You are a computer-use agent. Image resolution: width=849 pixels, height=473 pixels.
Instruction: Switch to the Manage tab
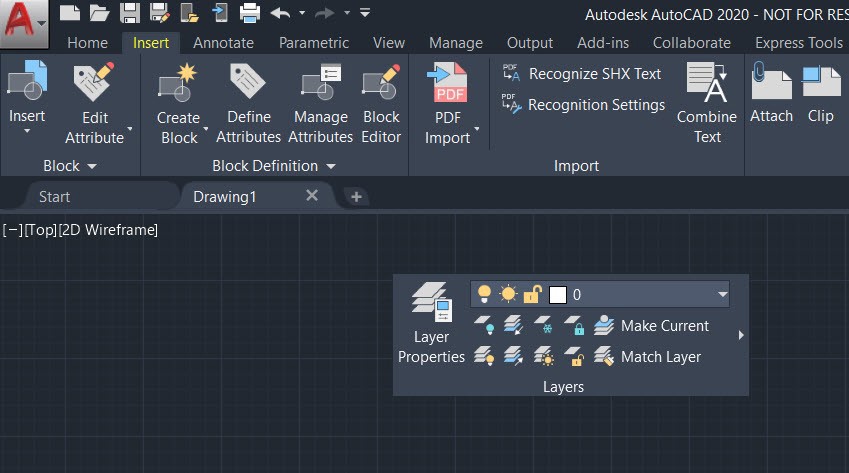pos(456,43)
